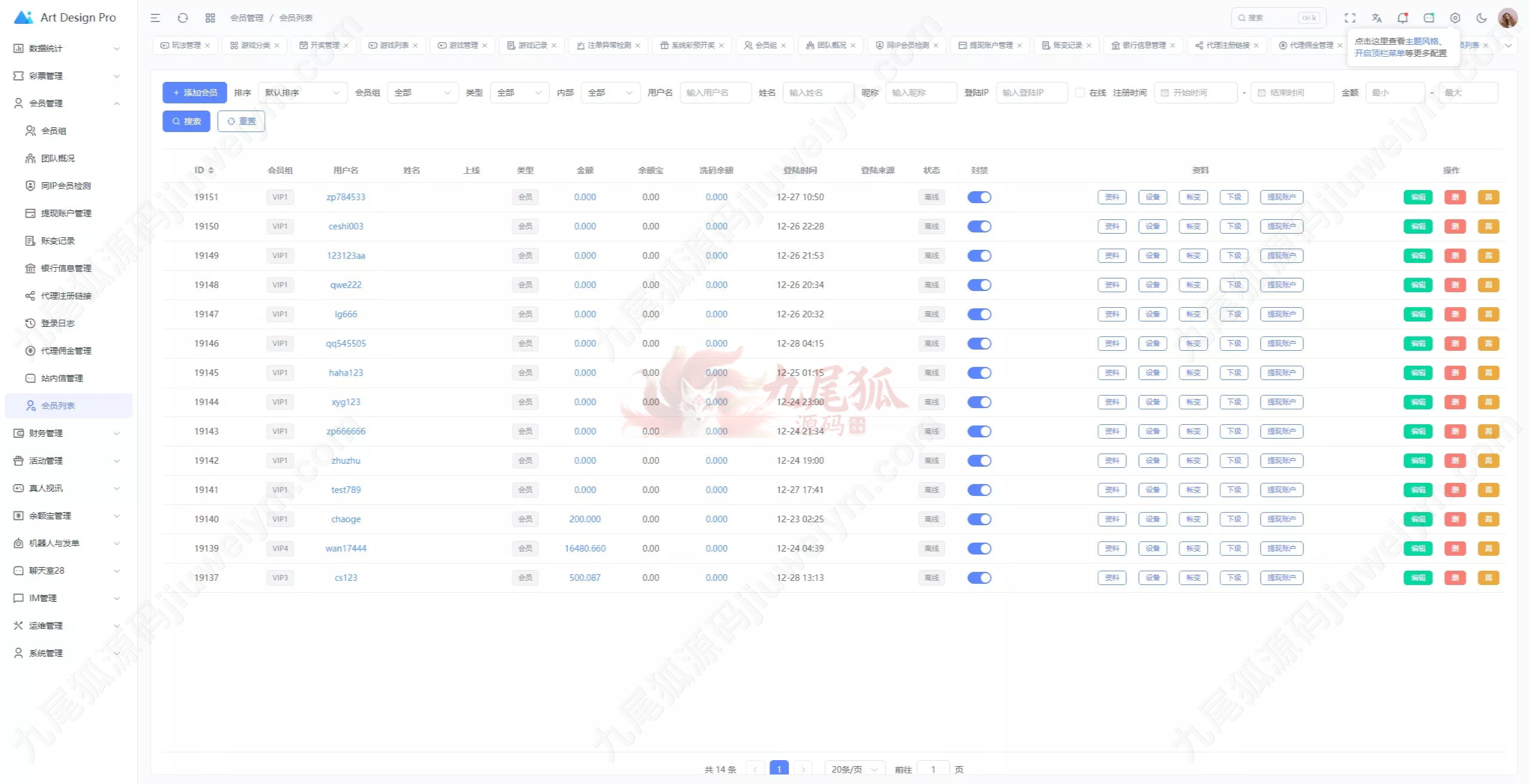Image resolution: width=1530 pixels, height=784 pixels.
Task: Click the green 编辑 button for ceshi003
Action: tap(1418, 226)
